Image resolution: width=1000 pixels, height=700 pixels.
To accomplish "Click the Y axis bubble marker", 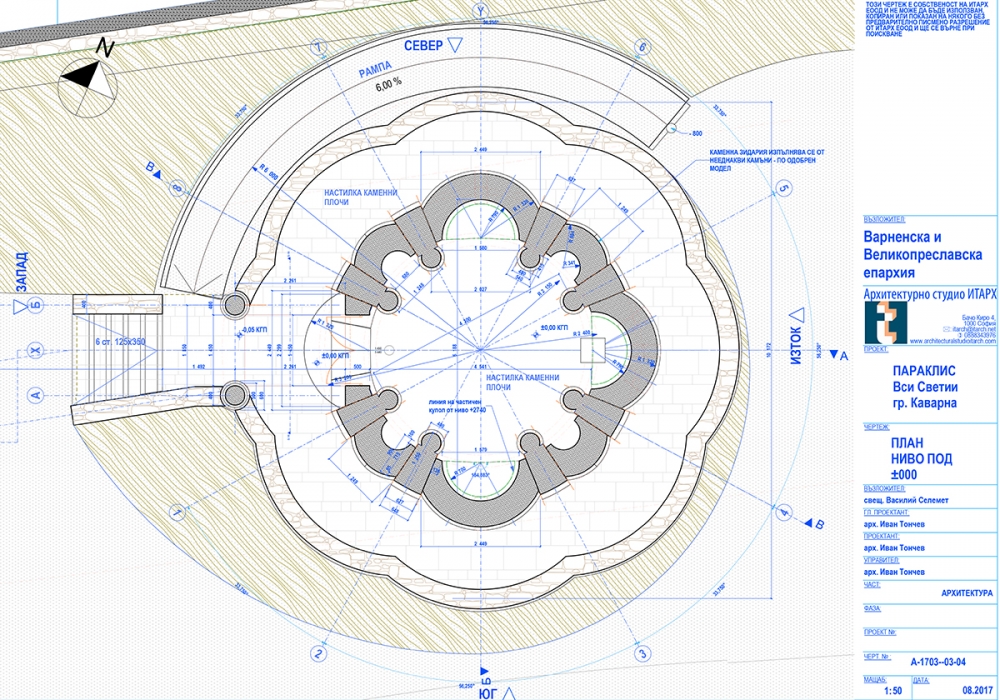I will pos(480,11).
